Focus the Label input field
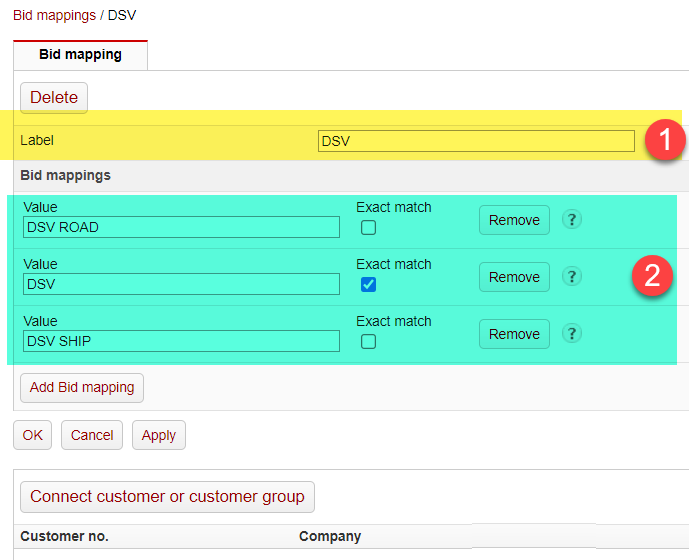This screenshot has width=689, height=560. (476, 141)
